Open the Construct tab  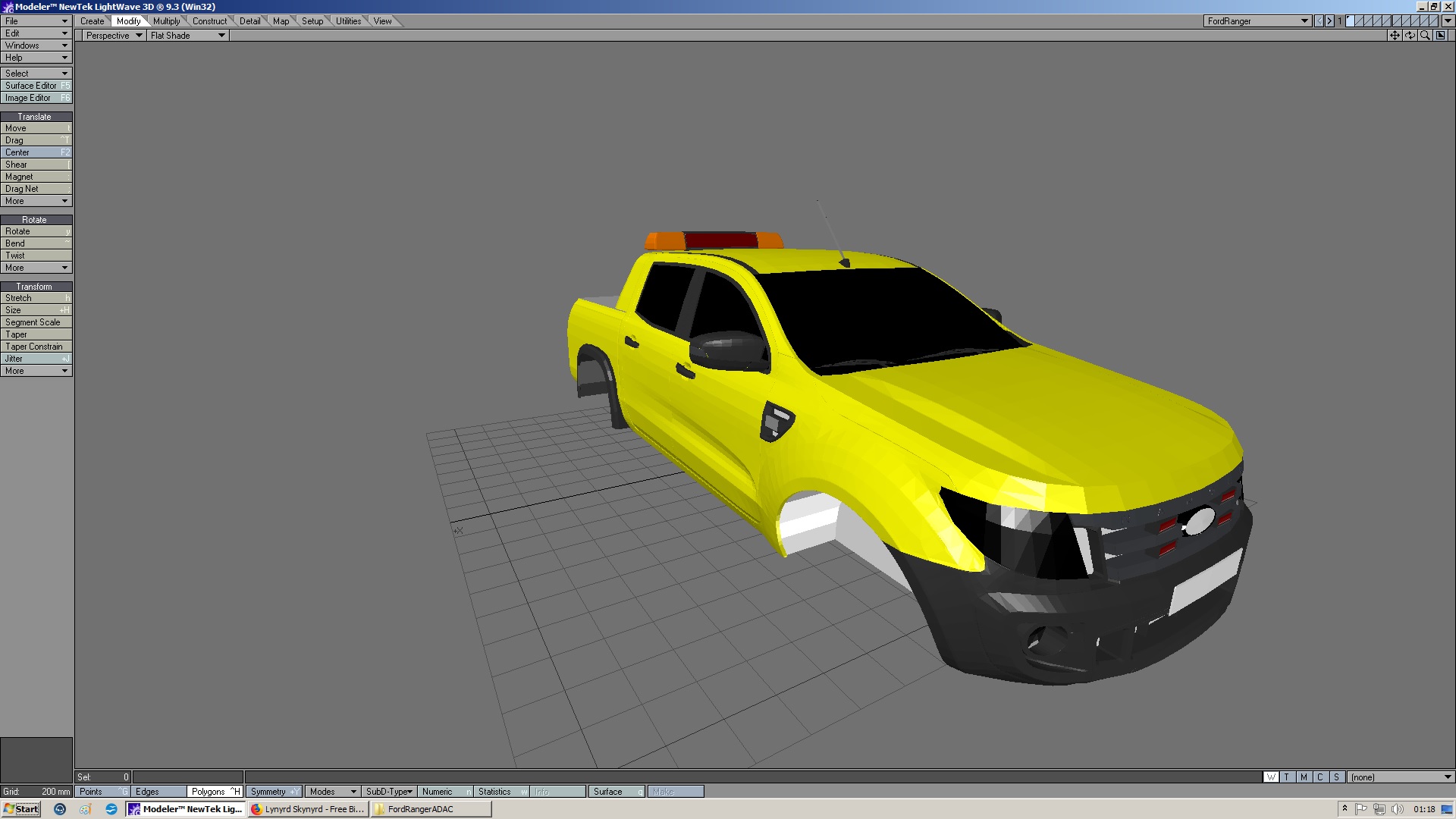click(209, 21)
